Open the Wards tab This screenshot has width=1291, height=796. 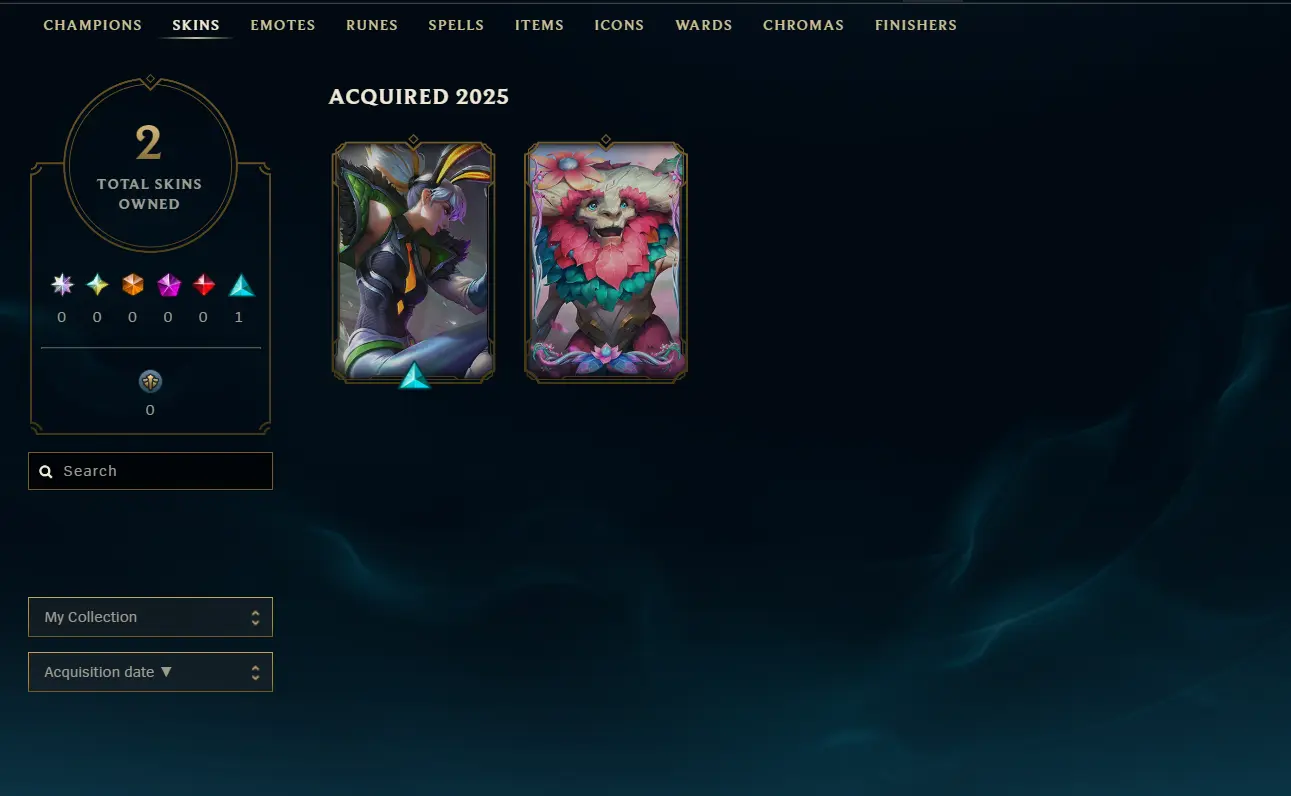[704, 25]
